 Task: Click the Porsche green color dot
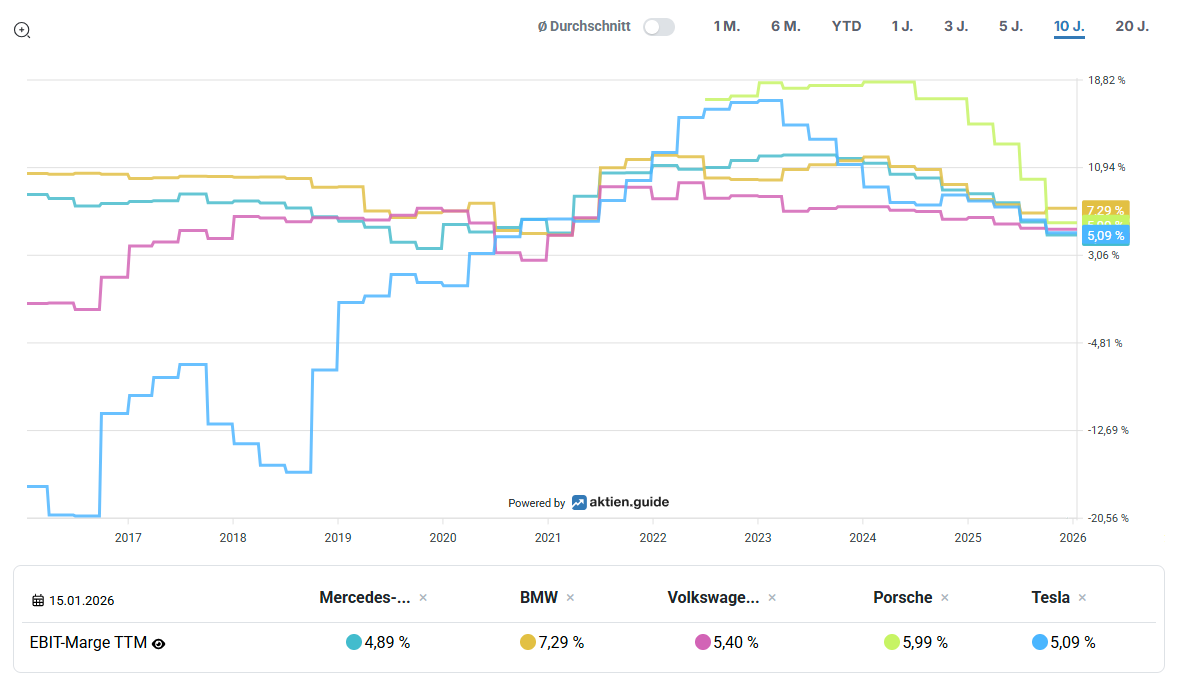(892, 642)
